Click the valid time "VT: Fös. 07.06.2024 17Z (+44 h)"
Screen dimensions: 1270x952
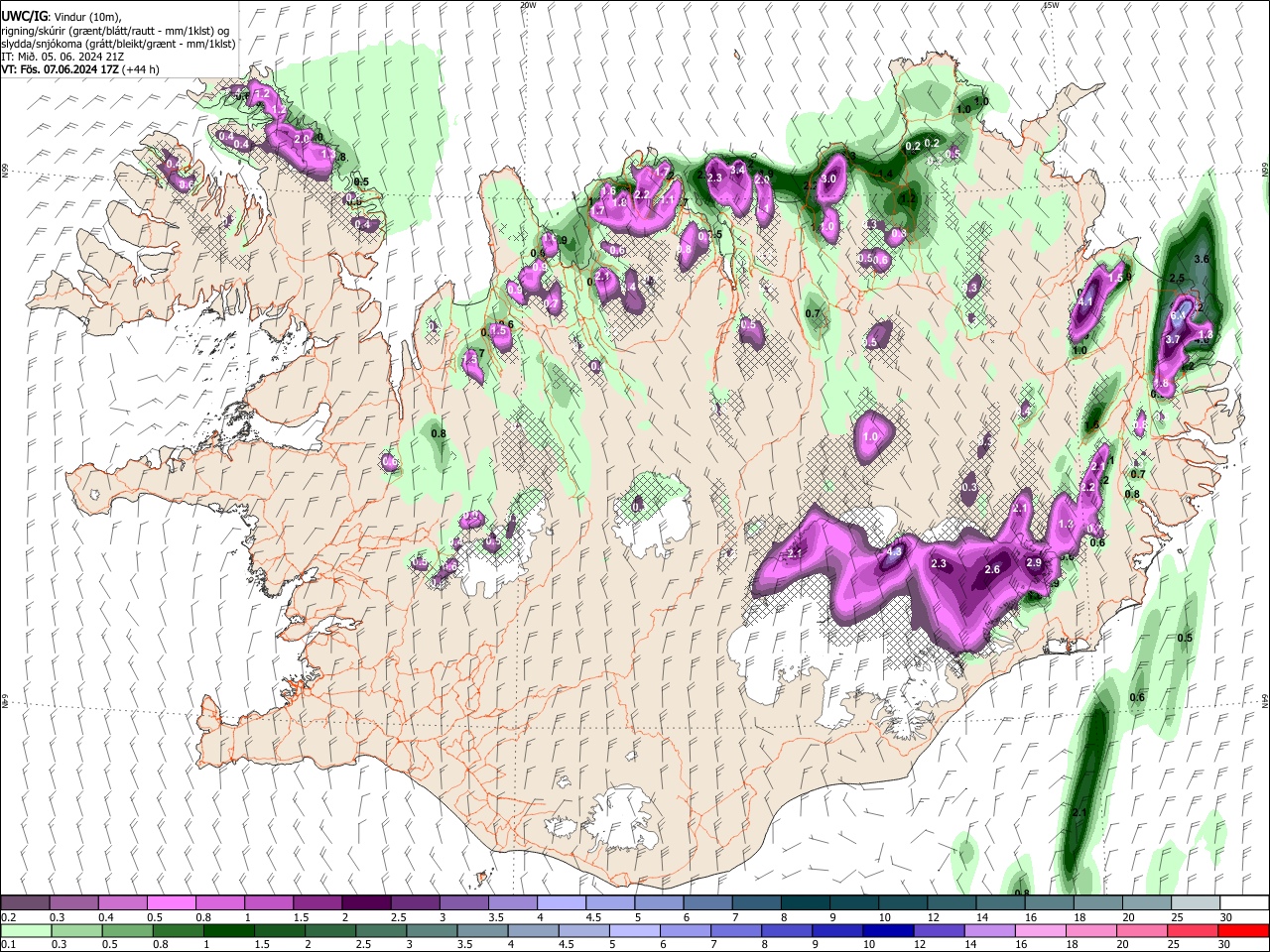80,69
